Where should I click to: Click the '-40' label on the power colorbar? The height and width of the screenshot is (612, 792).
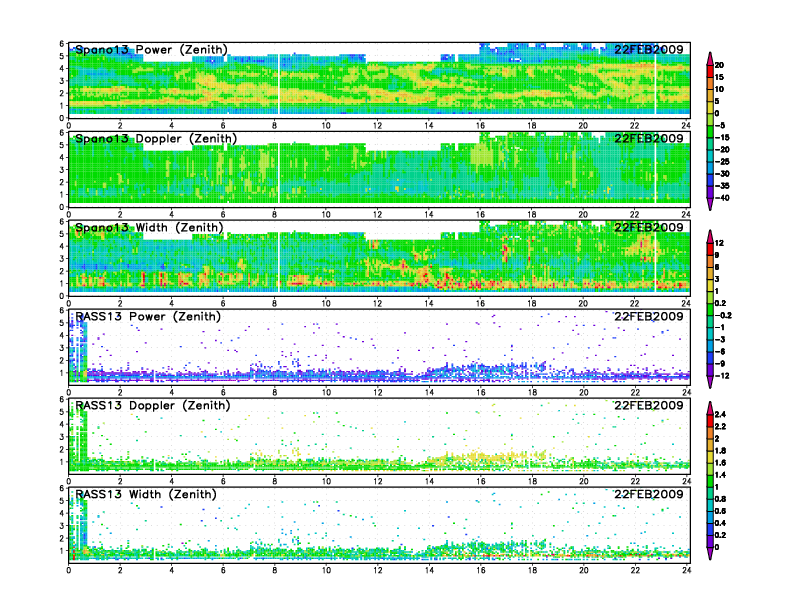(x=722, y=198)
